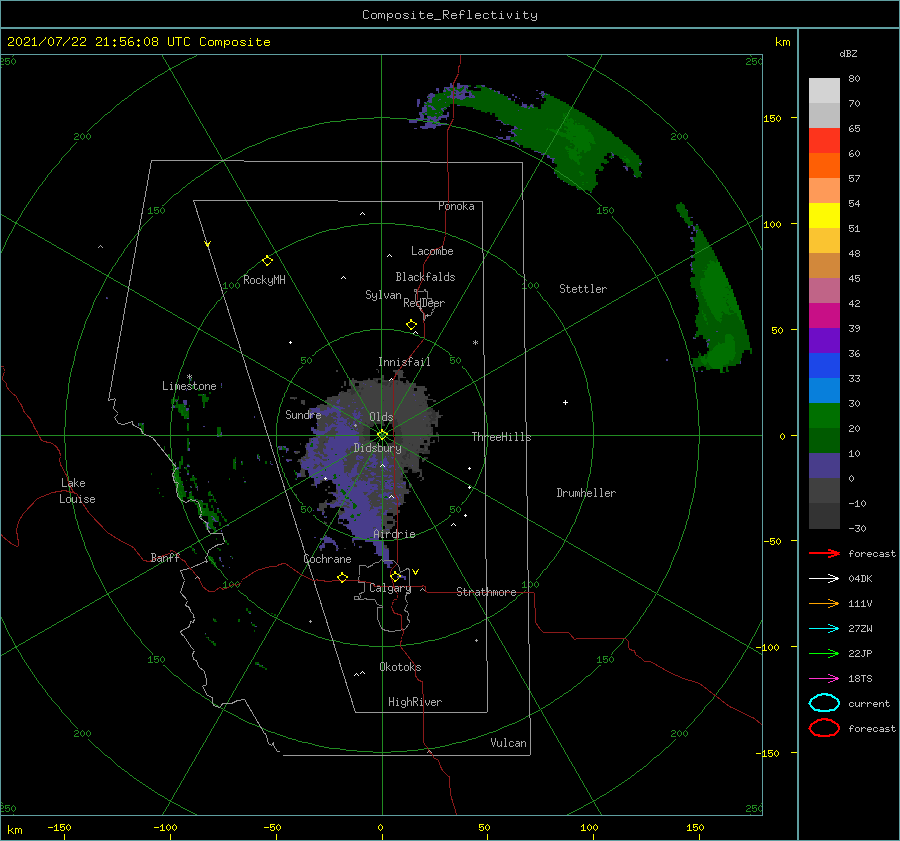Viewport: 900px width, 841px height.
Task: Select the white 04DK arrow legend icon
Action: tap(824, 579)
